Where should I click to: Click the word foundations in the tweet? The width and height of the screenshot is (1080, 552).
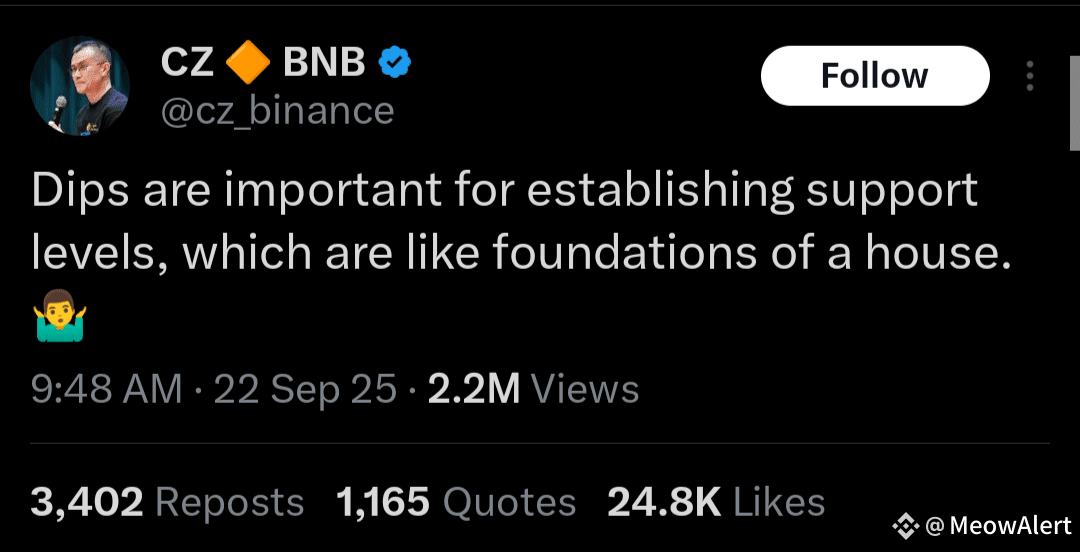click(x=632, y=253)
